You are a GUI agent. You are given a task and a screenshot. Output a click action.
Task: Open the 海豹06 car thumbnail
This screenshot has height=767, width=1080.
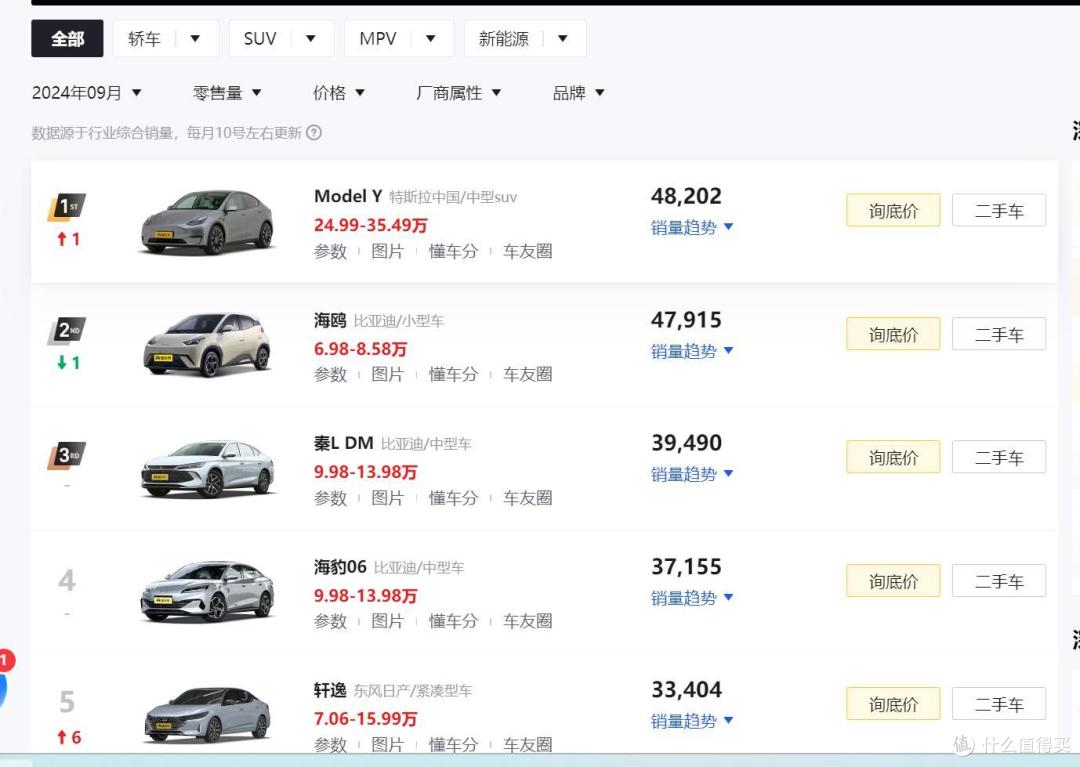[207, 591]
